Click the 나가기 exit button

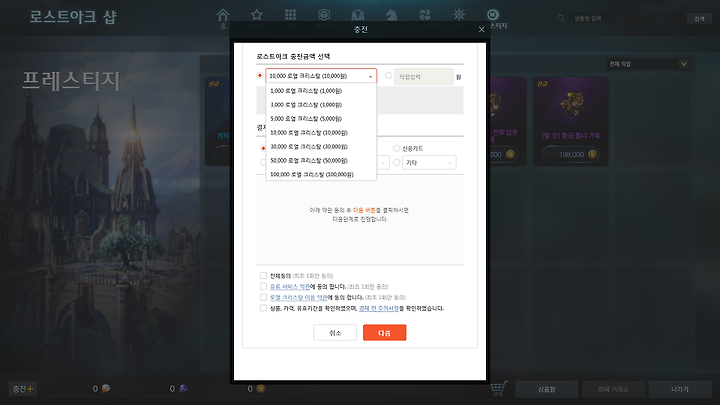[x=680, y=389]
